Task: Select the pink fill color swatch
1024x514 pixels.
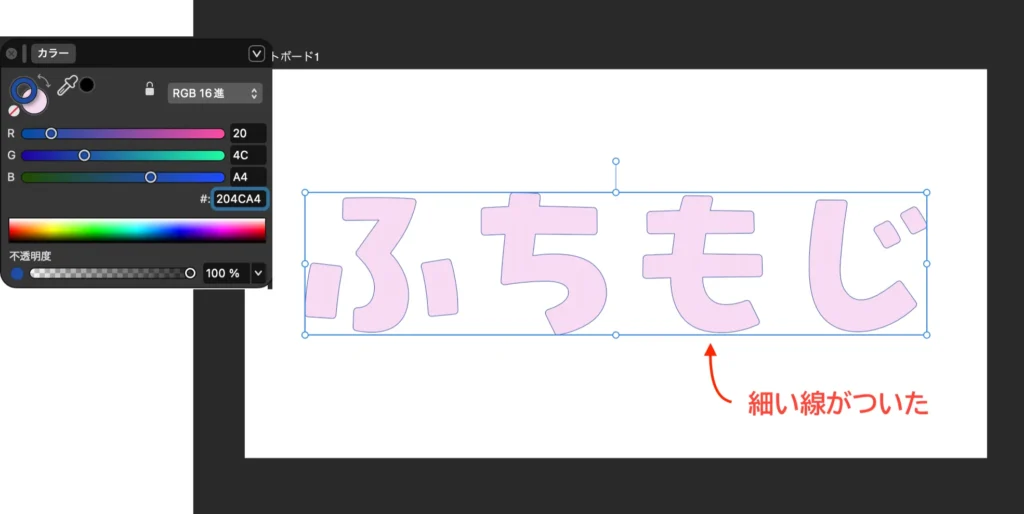Action: 36,101
